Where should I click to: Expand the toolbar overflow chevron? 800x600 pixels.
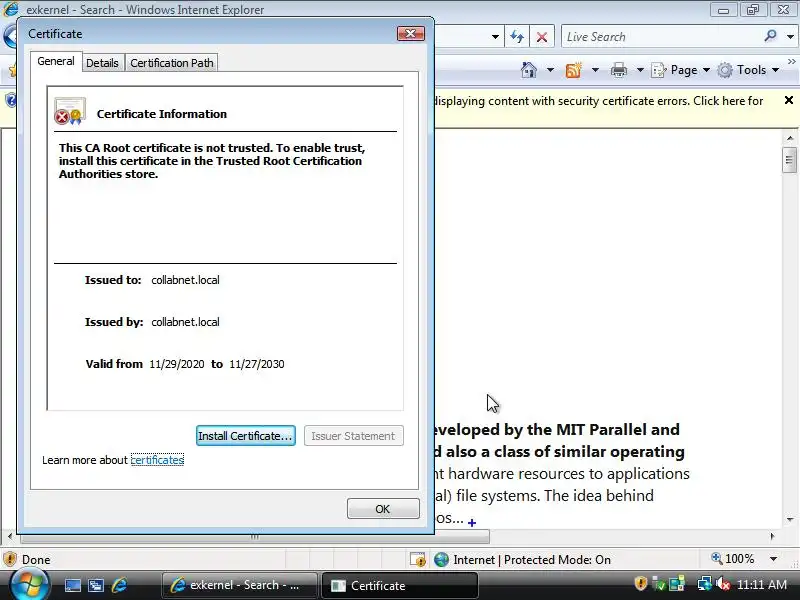click(x=791, y=62)
